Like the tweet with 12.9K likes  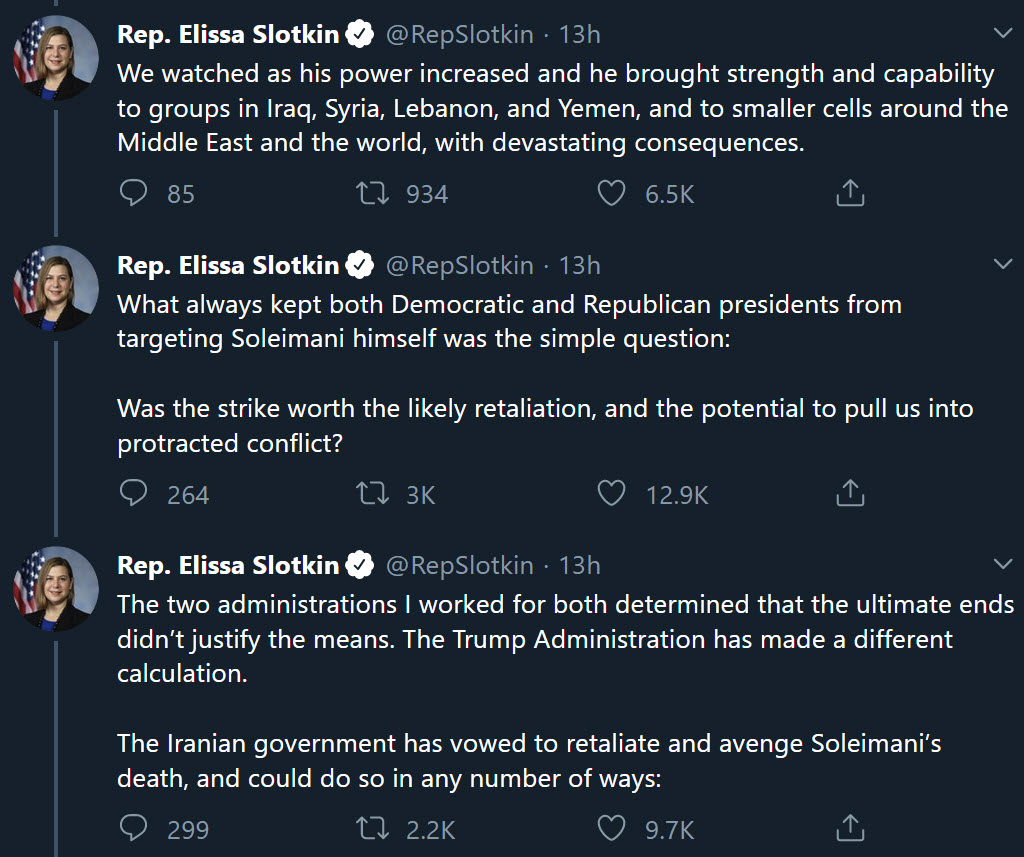pos(611,493)
